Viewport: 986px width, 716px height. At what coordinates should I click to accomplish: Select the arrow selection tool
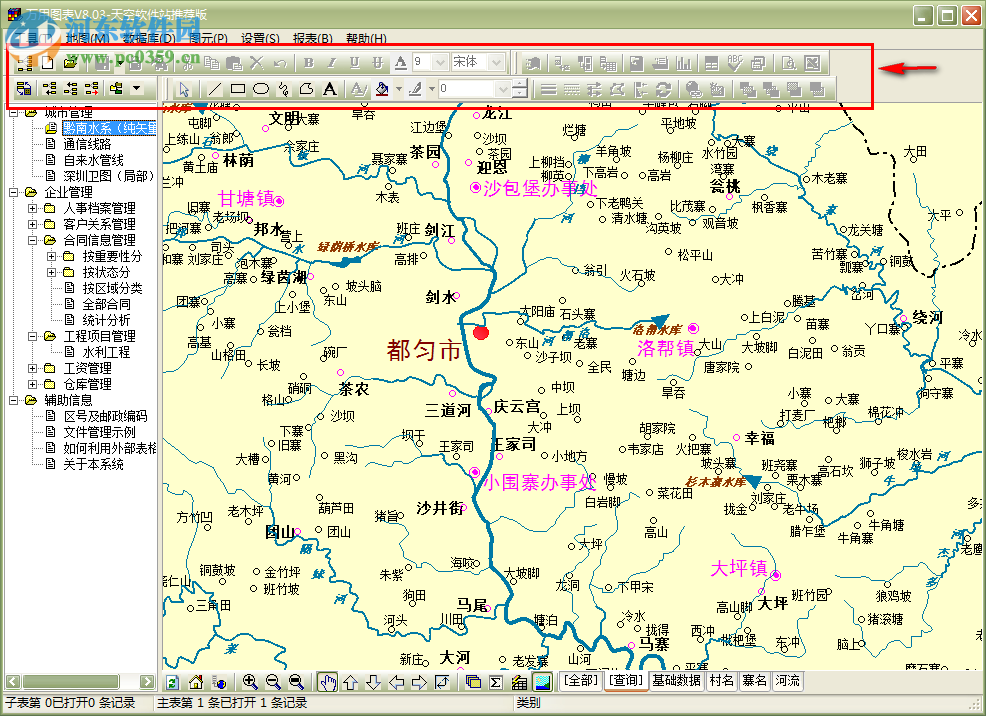pos(183,90)
